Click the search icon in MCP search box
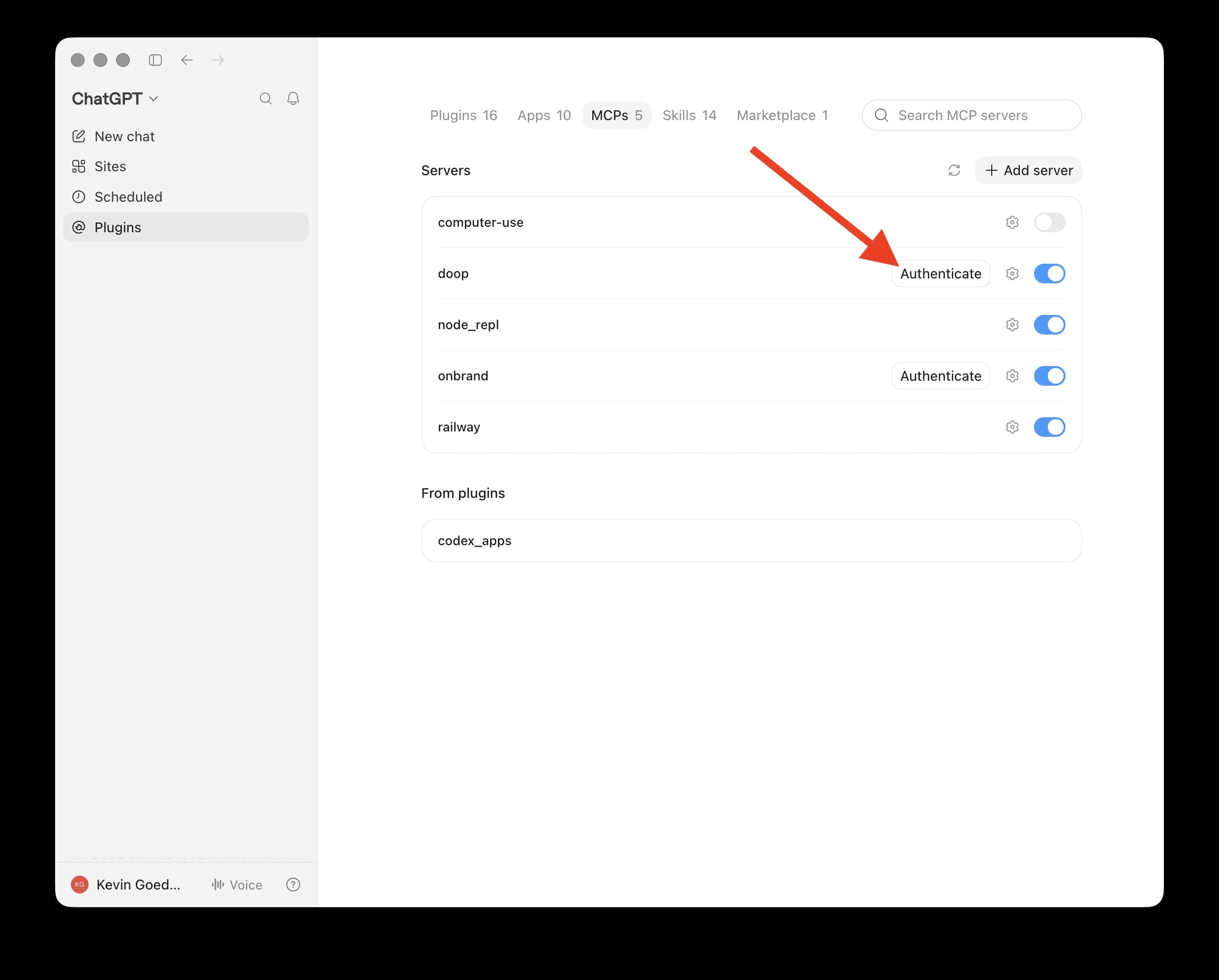Screen dimensions: 1219x980 (881, 115)
